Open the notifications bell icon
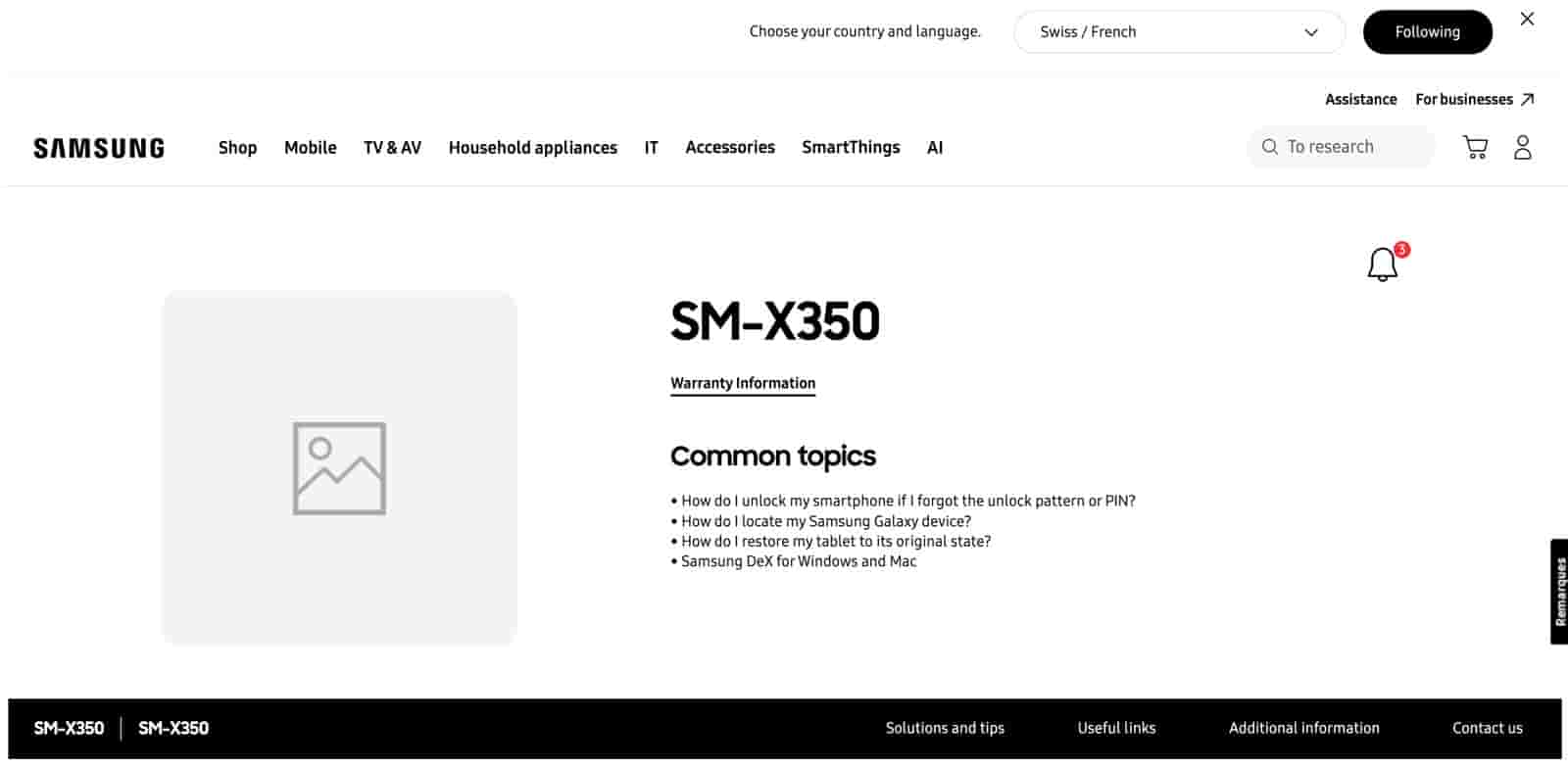Image resolution: width=1568 pixels, height=769 pixels. pos(1383,264)
